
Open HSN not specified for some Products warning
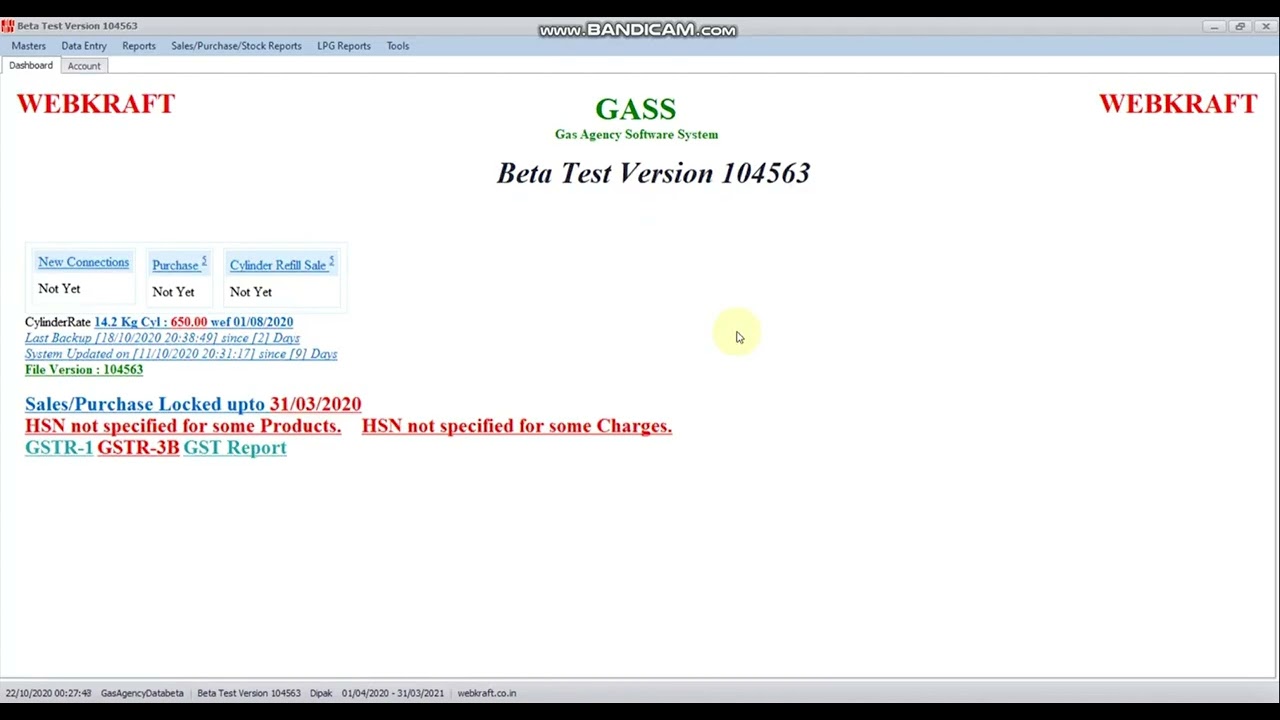coord(183,426)
